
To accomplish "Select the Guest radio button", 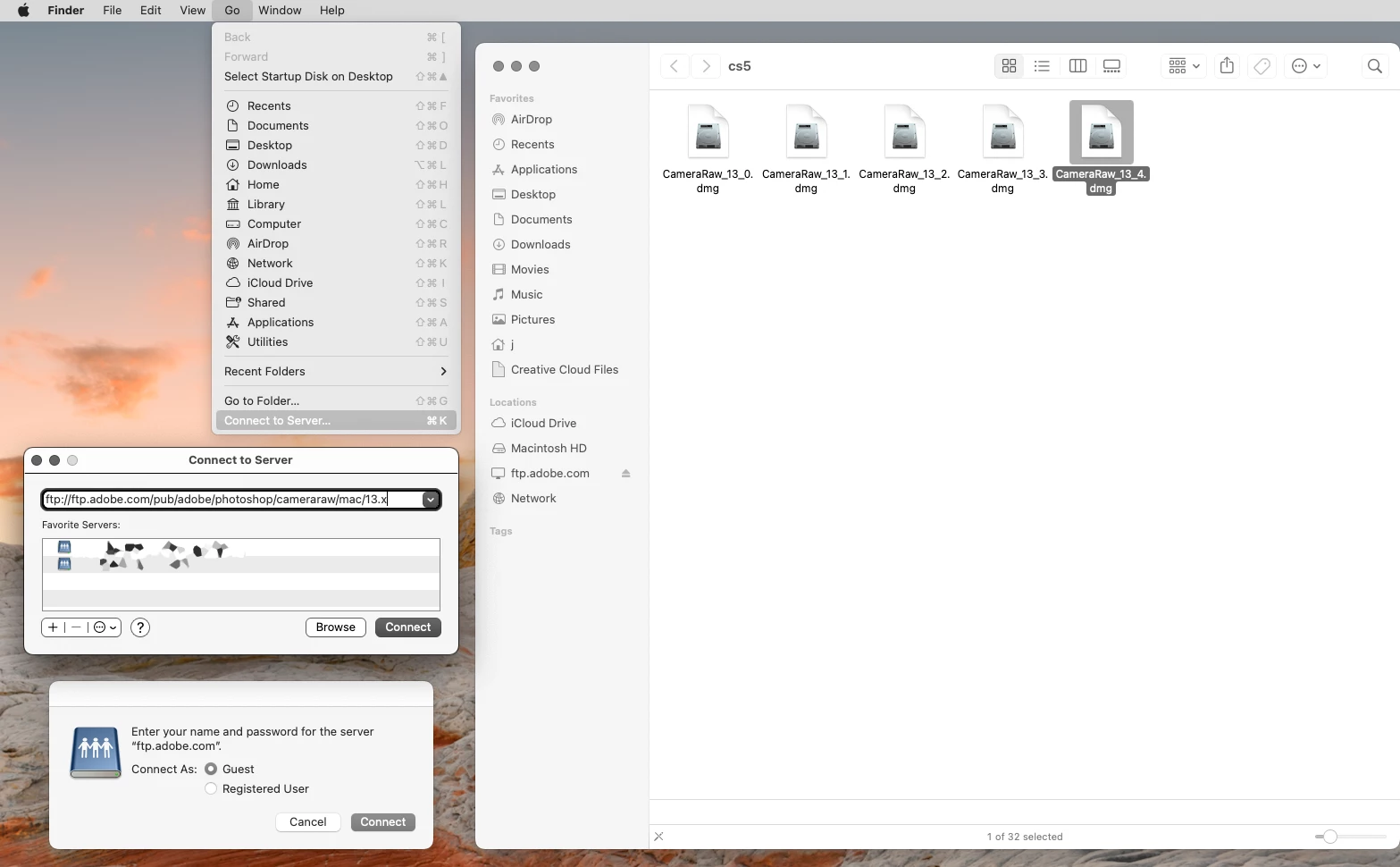I will pos(211,770).
